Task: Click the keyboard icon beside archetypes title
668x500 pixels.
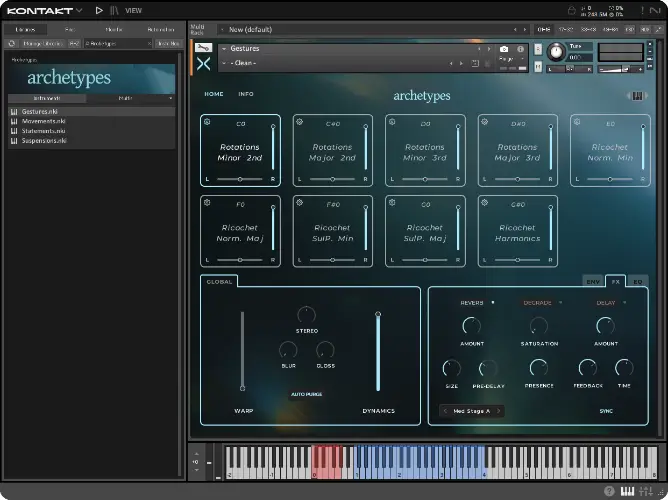Action: point(635,96)
